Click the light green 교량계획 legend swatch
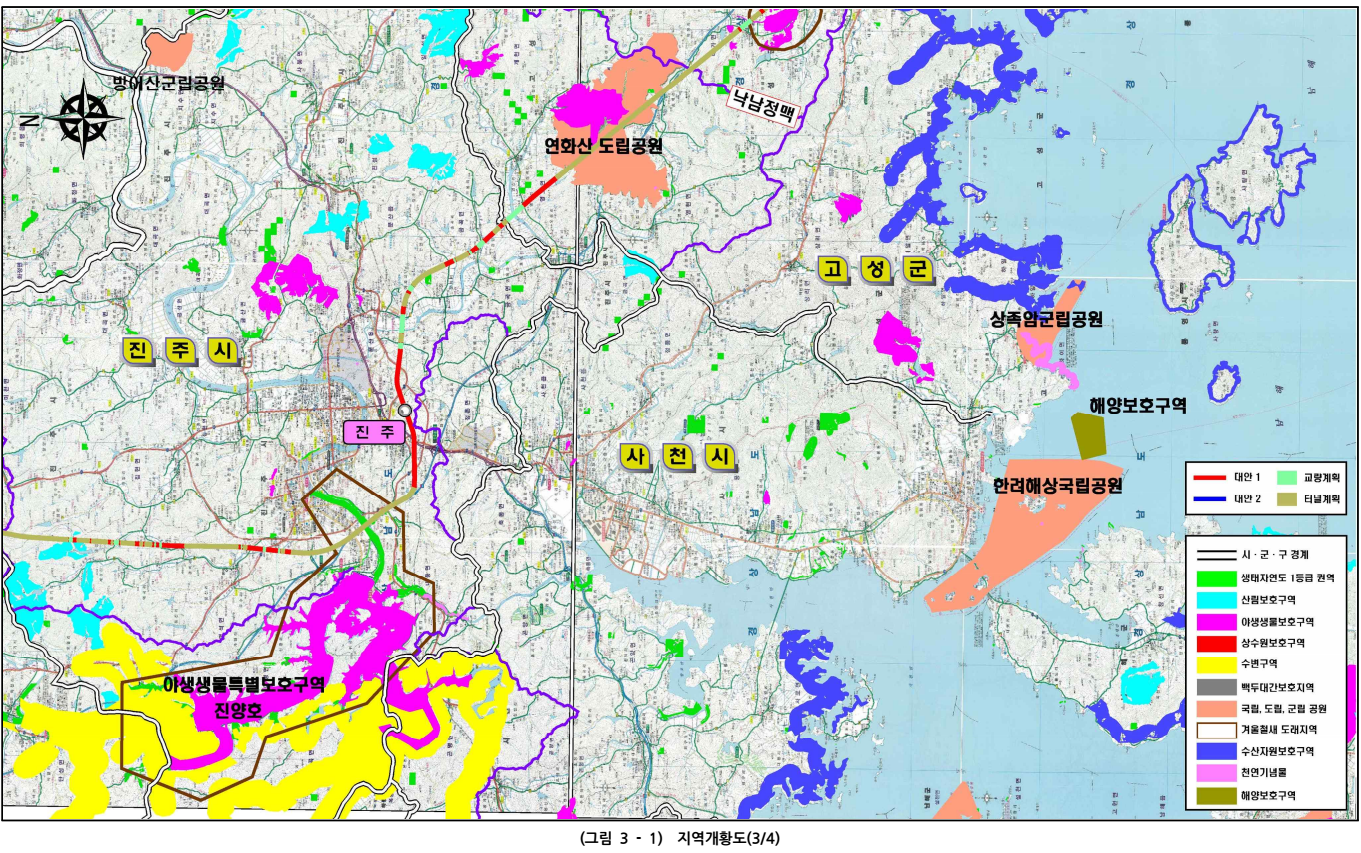This screenshot has height=853, width=1361. (1289, 478)
